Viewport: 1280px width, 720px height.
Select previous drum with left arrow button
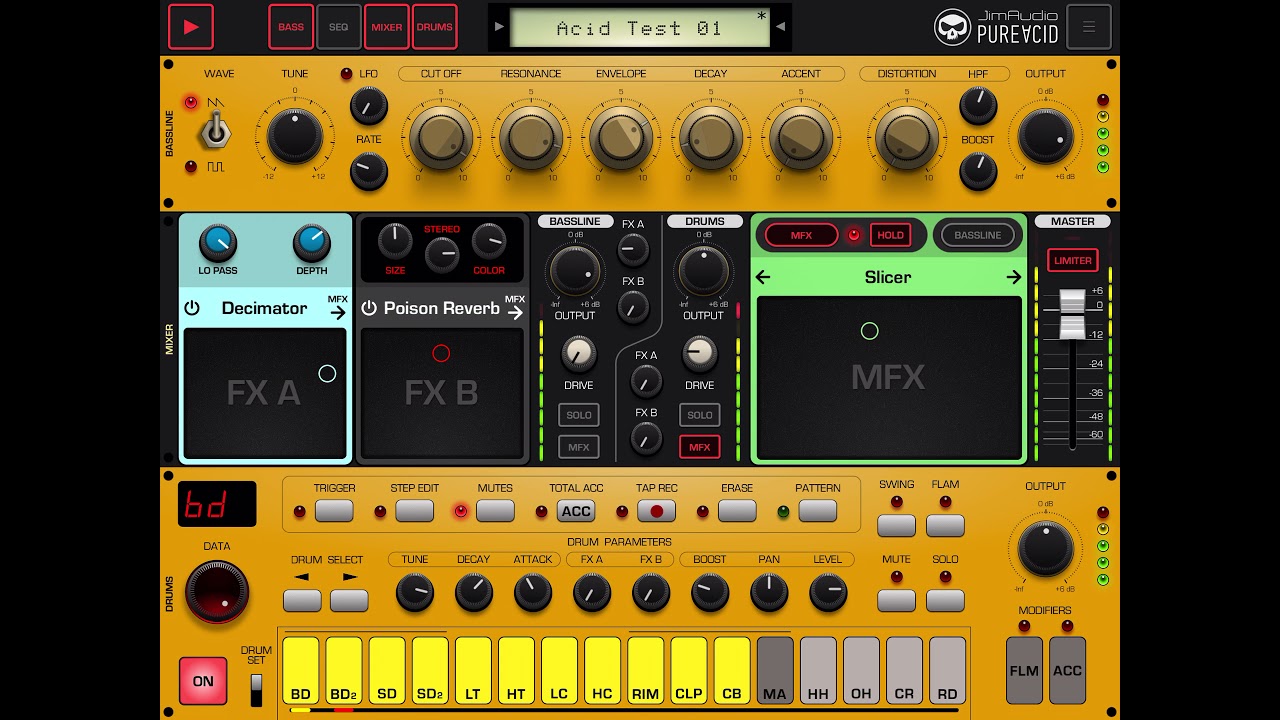(302, 600)
